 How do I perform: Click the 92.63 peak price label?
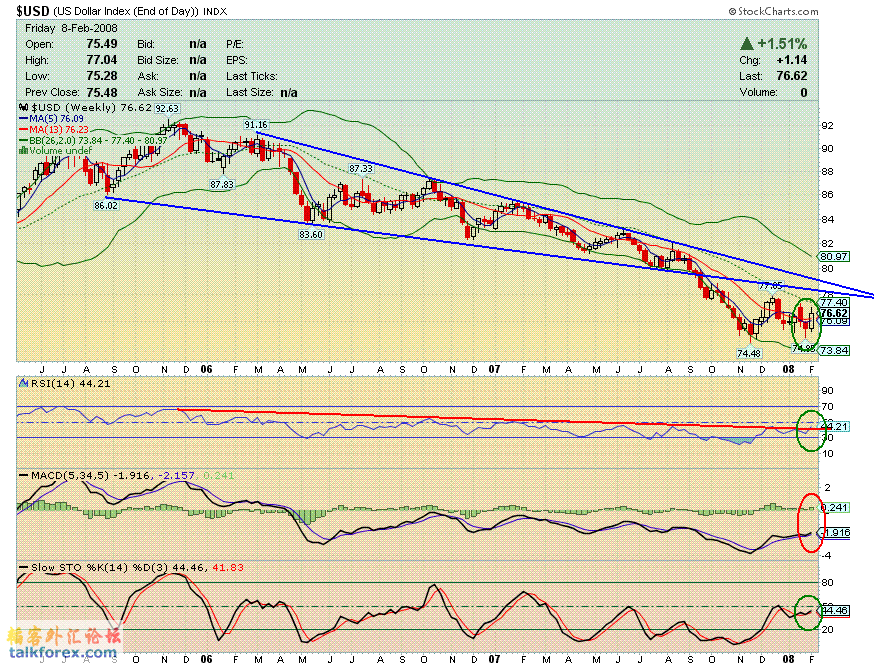pyautogui.click(x=167, y=109)
